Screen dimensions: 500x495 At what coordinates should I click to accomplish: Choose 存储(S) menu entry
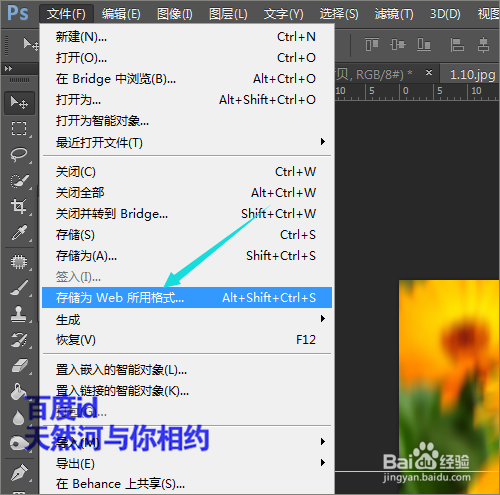pos(187,235)
